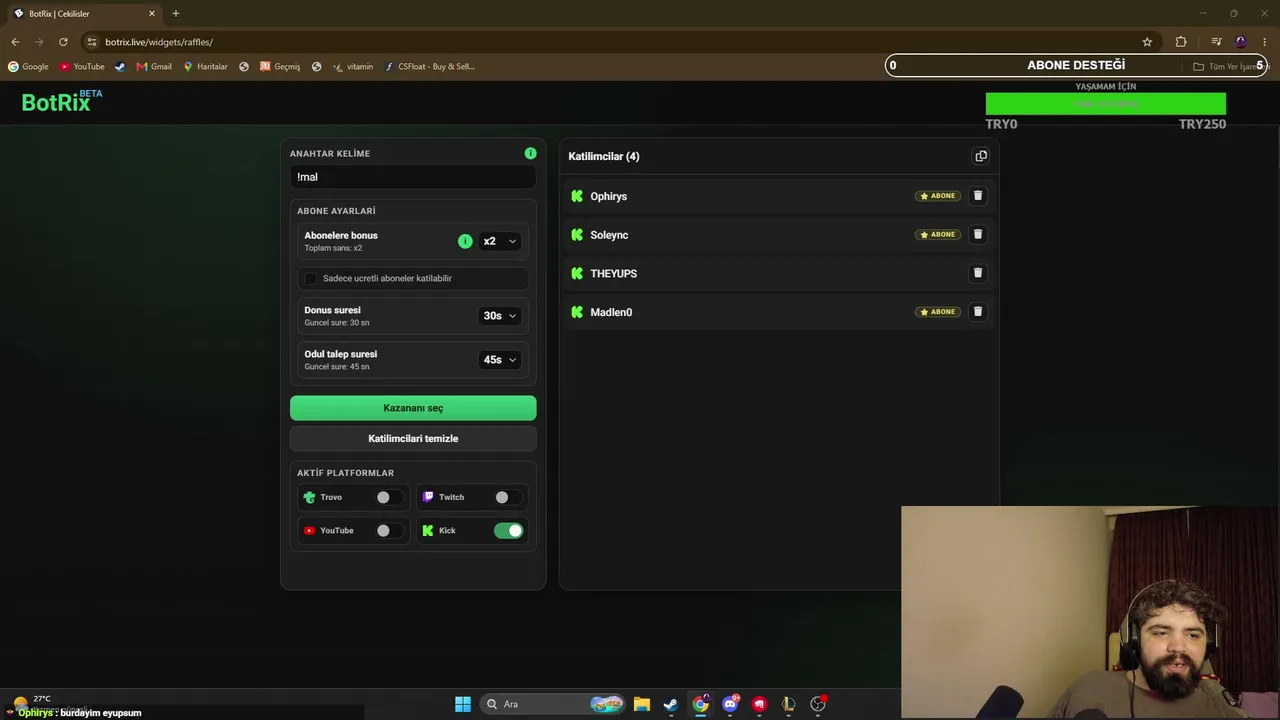1280x720 pixels.
Task: Click the browser address bar URL
Action: click(159, 42)
